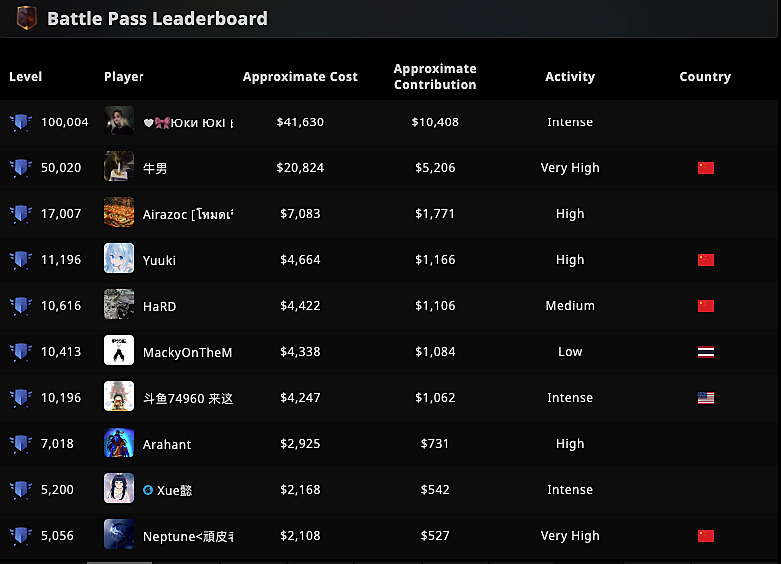This screenshot has width=781, height=564.
Task: Click the Dota 2 logo icon beside the title
Action: tap(26, 18)
